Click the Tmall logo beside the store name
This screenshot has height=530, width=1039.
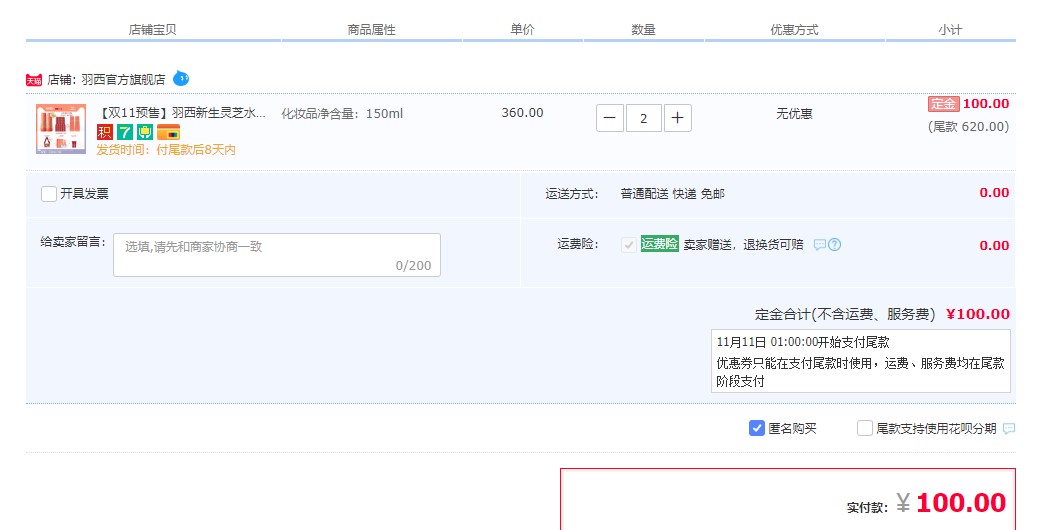34,80
